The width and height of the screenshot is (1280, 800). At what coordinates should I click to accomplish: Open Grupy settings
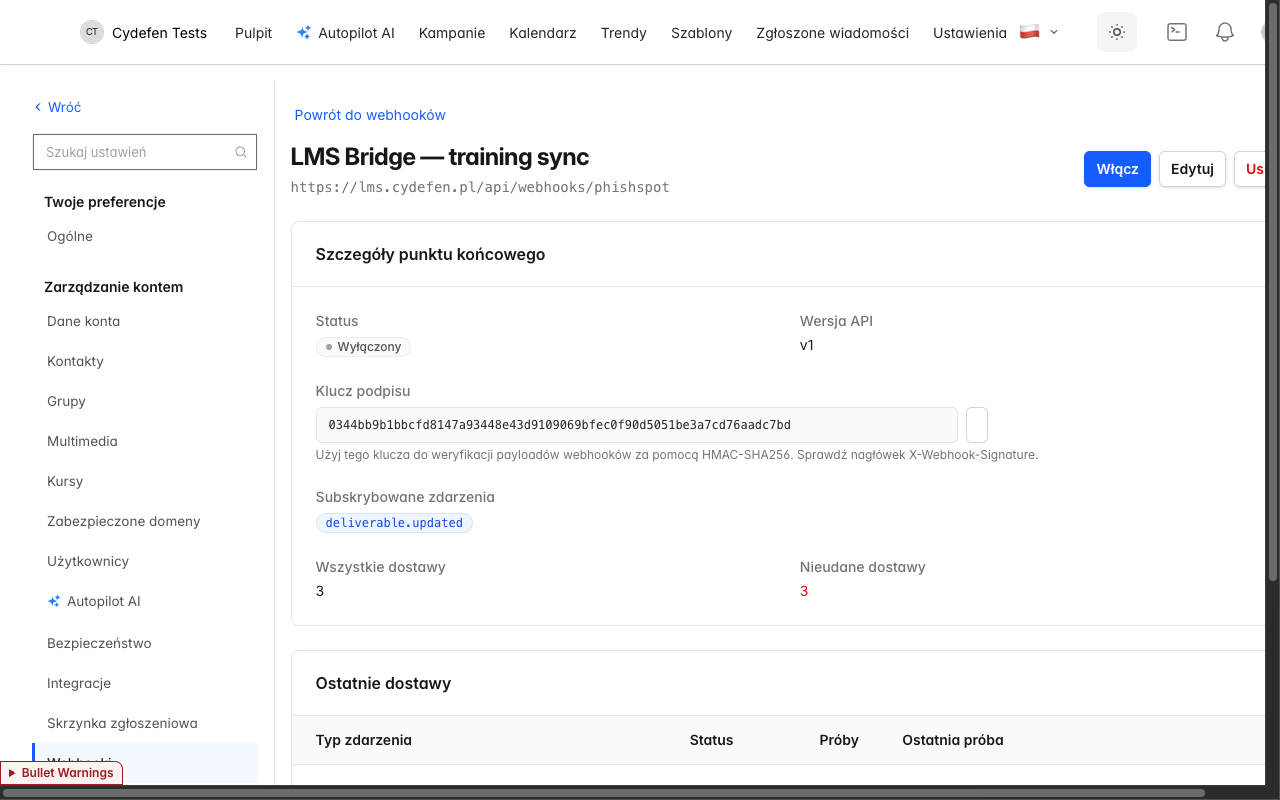point(66,401)
